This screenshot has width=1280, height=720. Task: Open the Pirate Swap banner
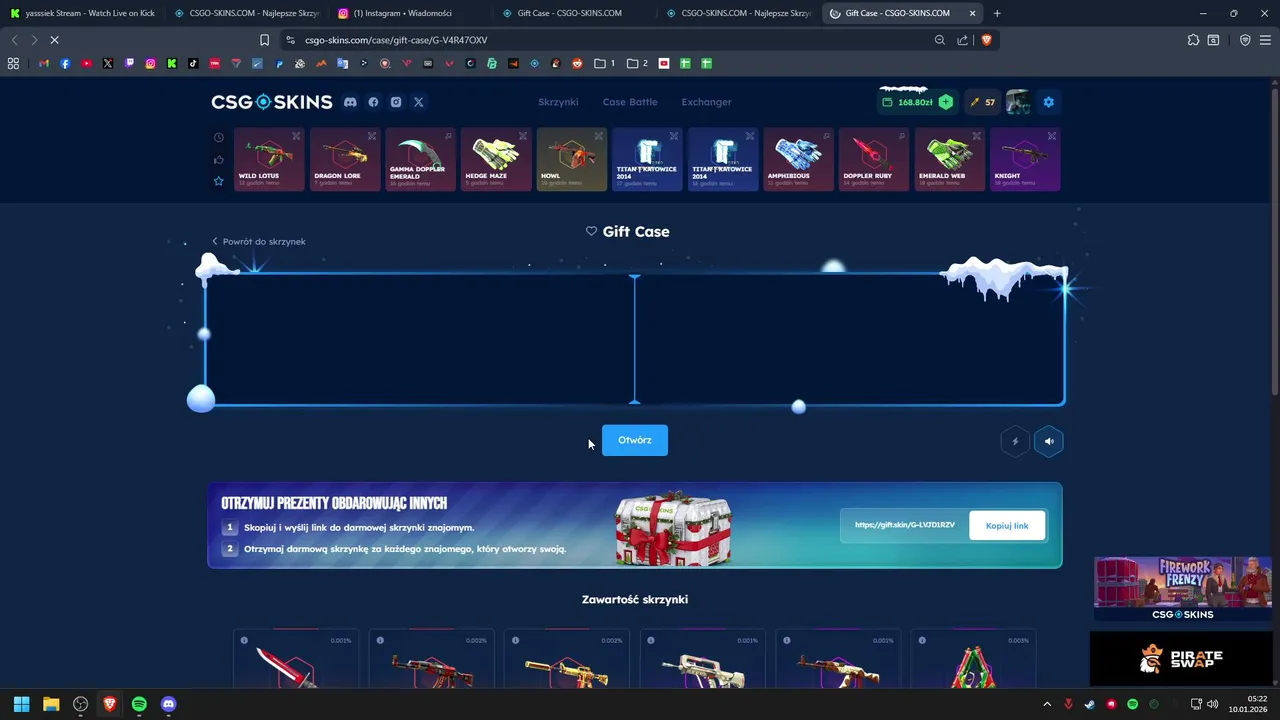(x=1183, y=659)
